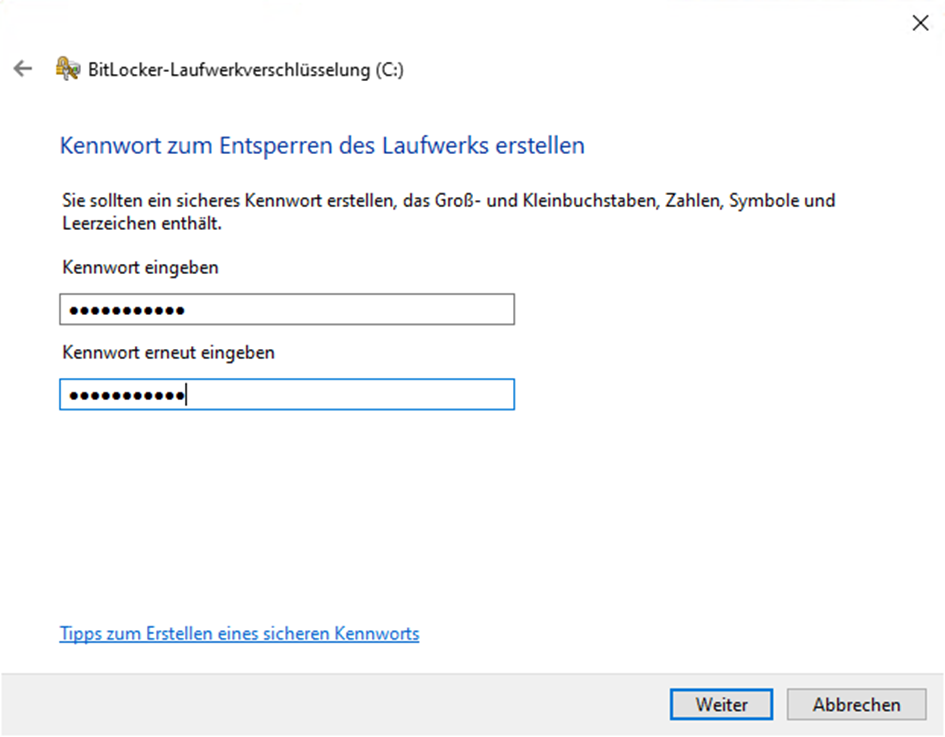Image resolution: width=945 pixels, height=737 pixels.
Task: Click empty white area below the password fields
Action: [x=470, y=512]
